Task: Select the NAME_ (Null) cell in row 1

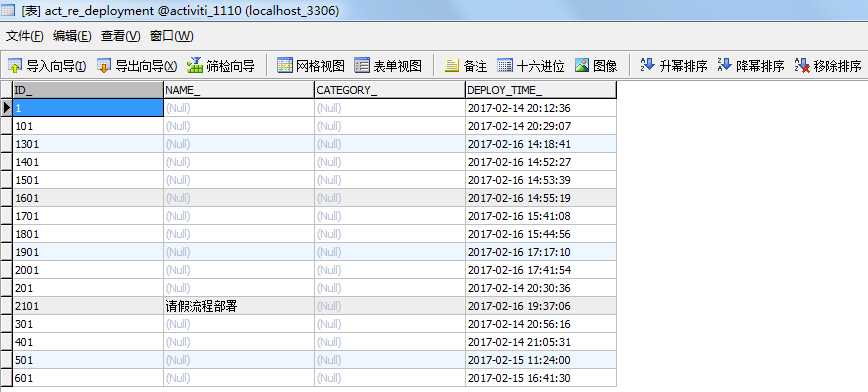Action: pos(239,108)
